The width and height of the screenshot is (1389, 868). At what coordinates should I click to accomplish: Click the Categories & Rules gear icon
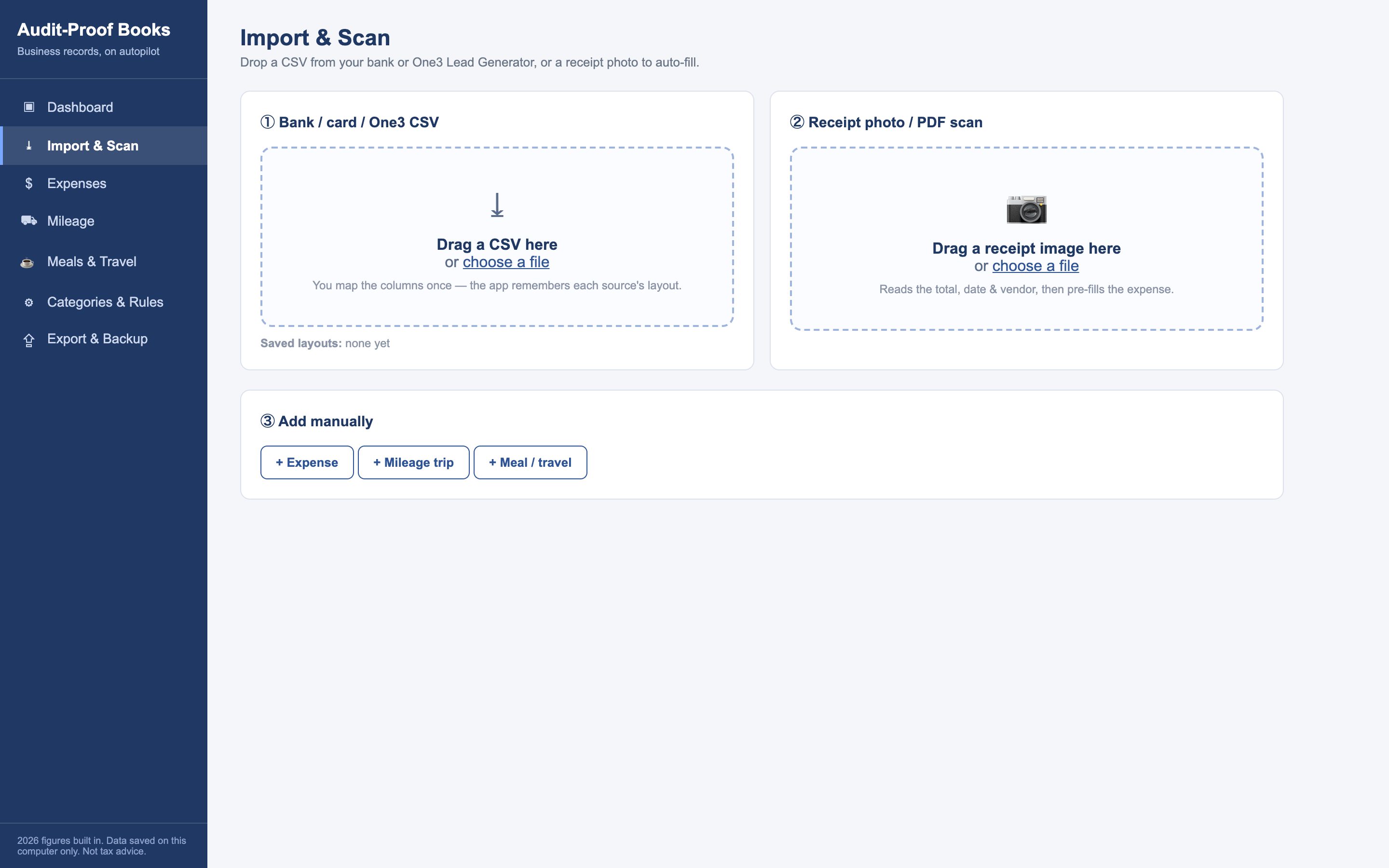click(29, 302)
